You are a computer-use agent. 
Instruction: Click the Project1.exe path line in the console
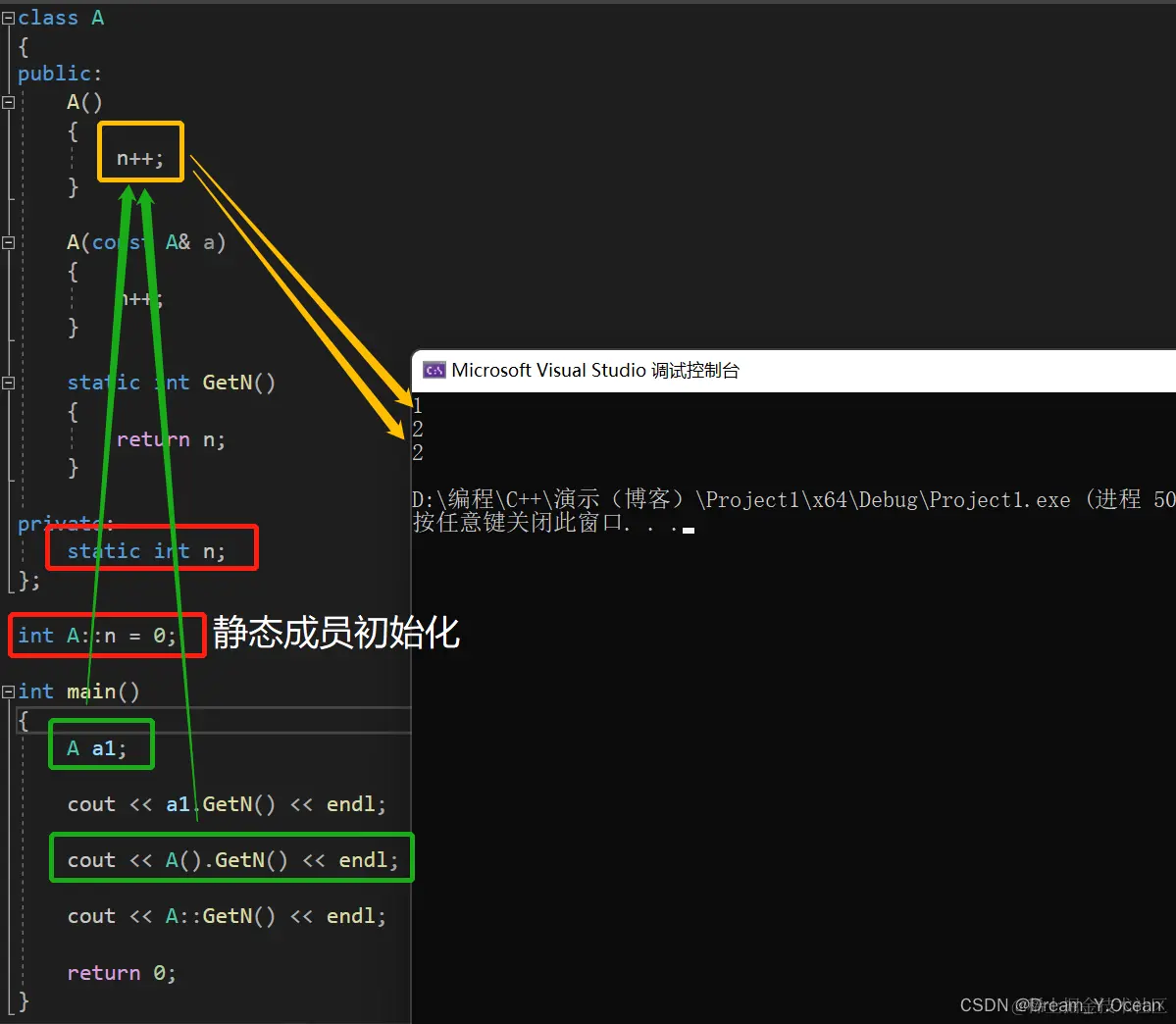793,499
